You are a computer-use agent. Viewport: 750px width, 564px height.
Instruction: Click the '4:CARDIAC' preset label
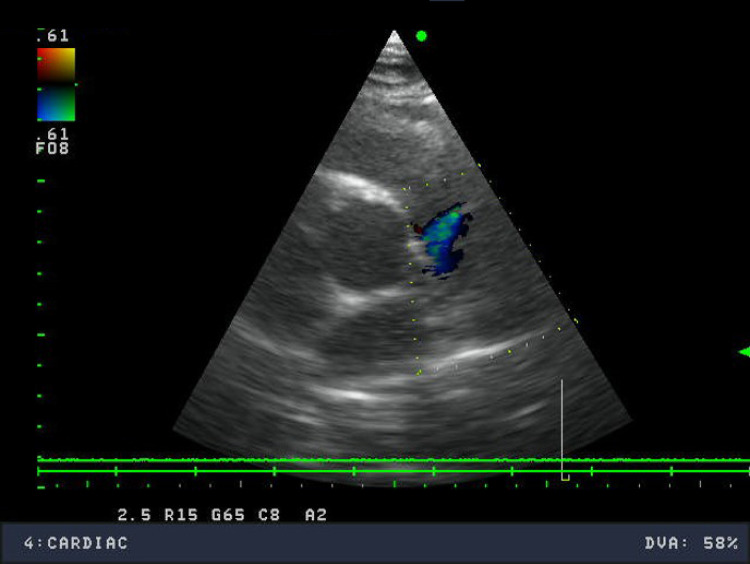76,543
